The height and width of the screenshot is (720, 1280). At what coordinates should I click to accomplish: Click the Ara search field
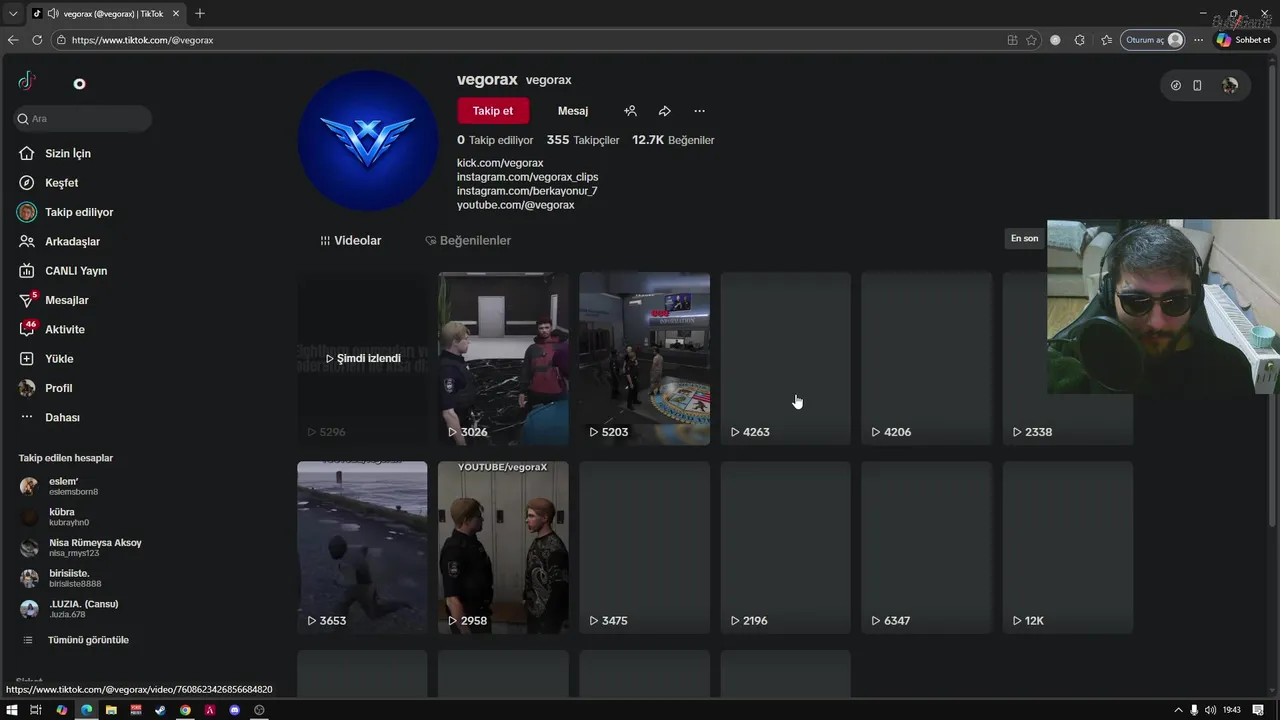82,118
